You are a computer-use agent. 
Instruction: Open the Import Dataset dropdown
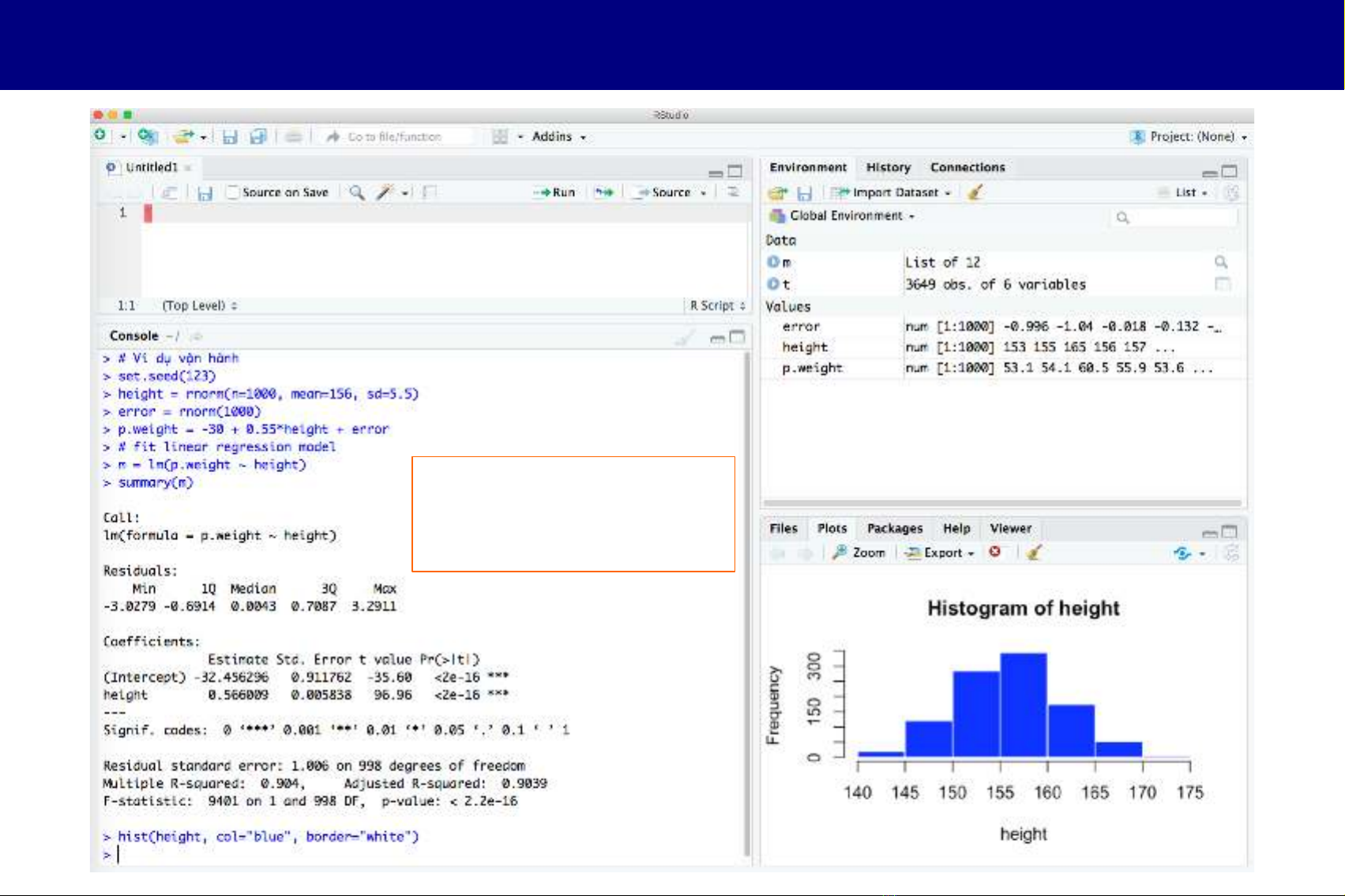896,193
